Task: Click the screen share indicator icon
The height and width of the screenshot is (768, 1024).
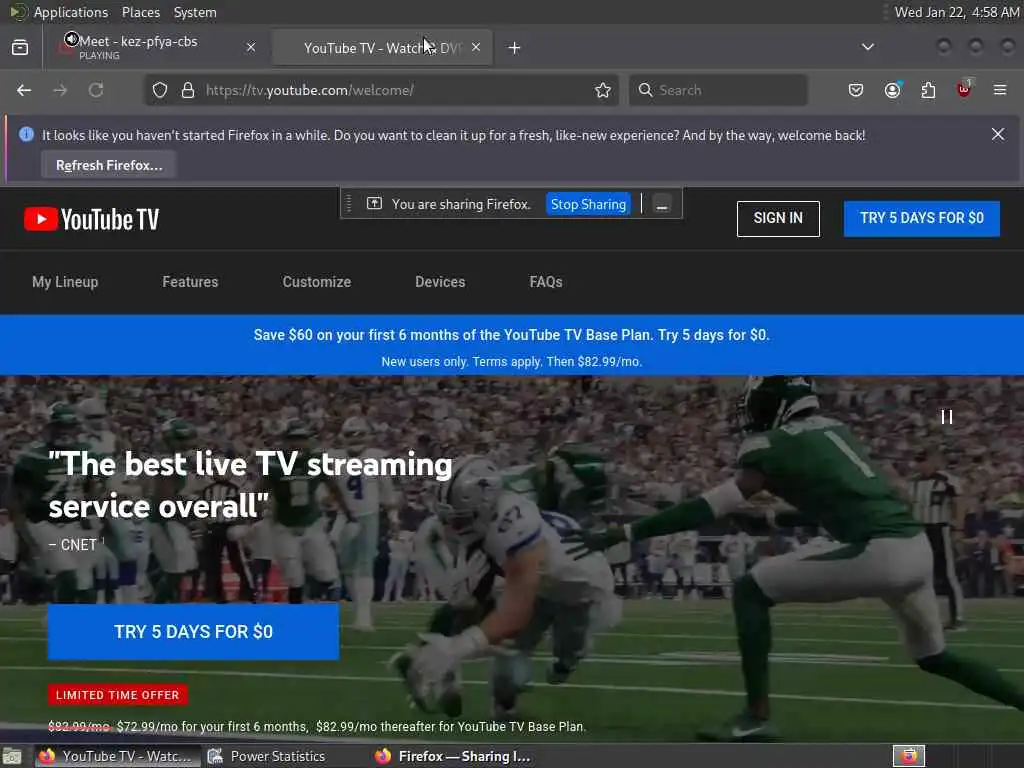Action: (x=374, y=203)
